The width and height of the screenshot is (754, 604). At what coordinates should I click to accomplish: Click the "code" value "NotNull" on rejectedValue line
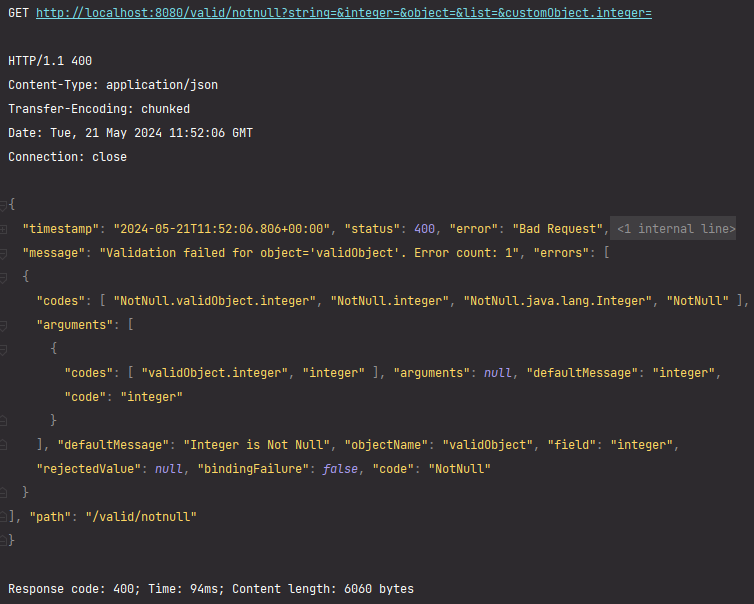coord(460,469)
